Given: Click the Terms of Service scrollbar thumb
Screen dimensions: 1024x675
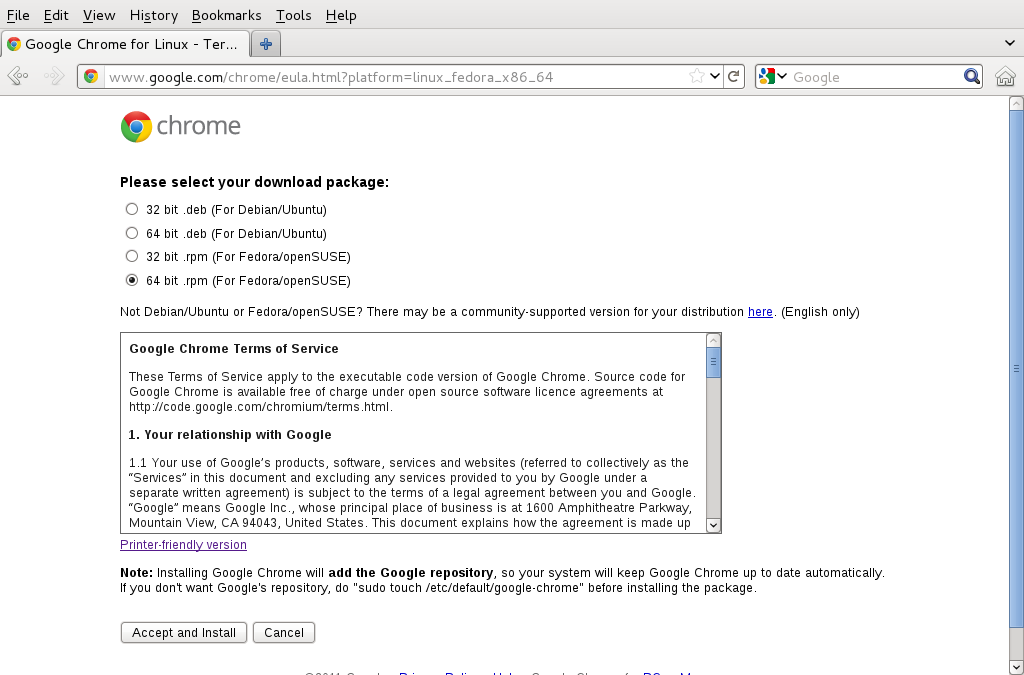Looking at the screenshot, I should pyautogui.click(x=713, y=363).
